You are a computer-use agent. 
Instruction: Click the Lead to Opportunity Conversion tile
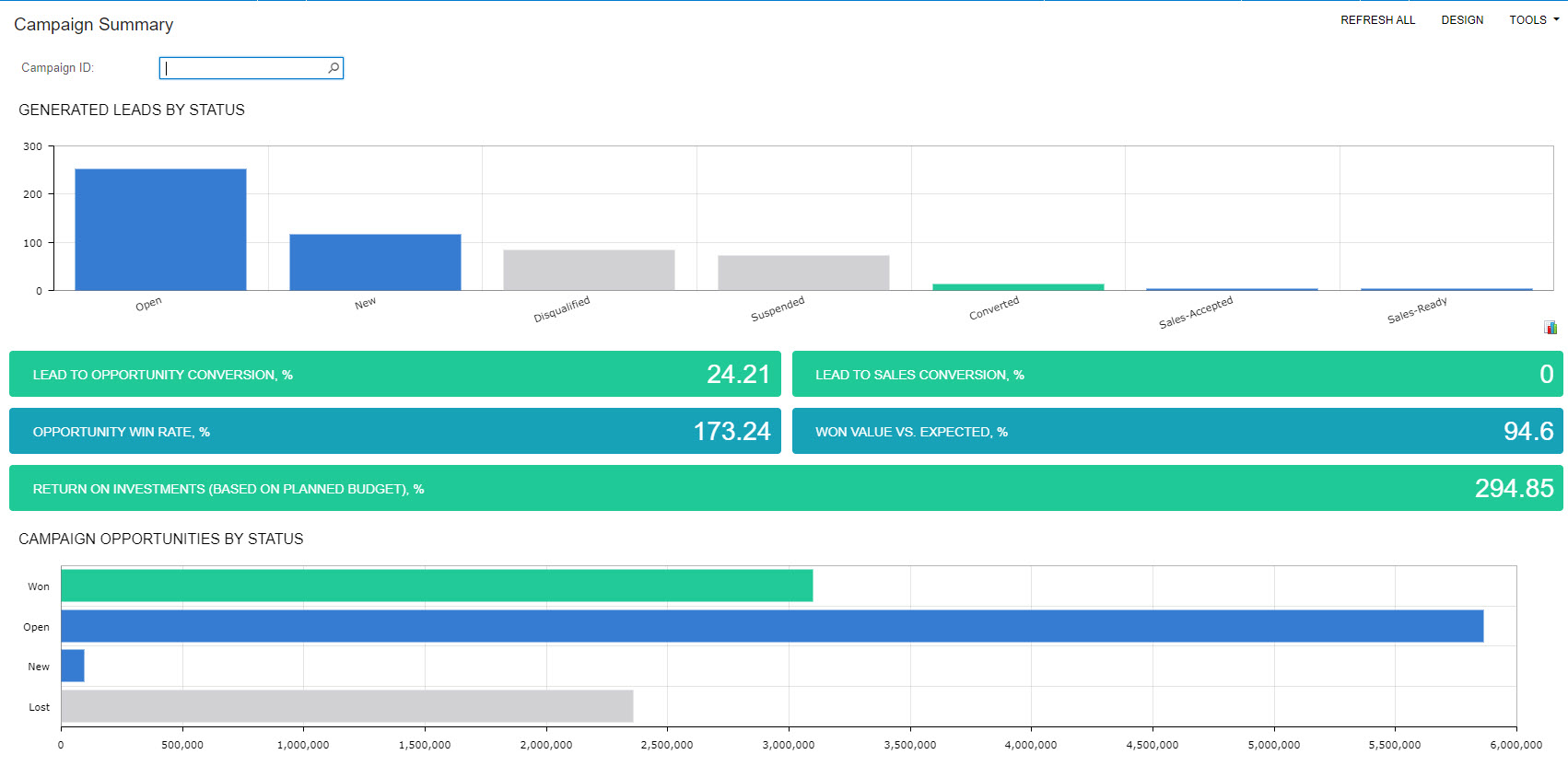point(395,374)
